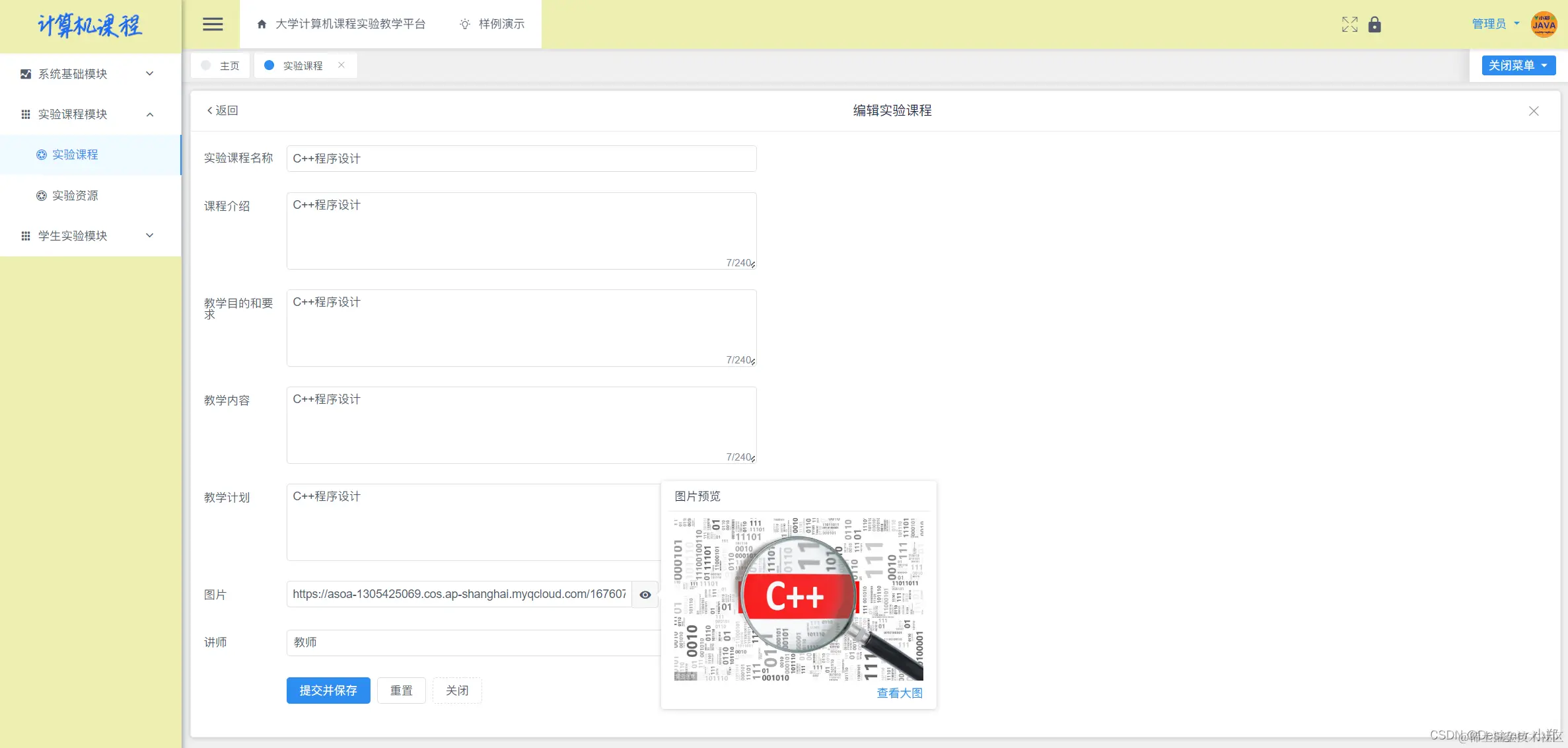Click the fullscreen expand icon

pyautogui.click(x=1349, y=24)
